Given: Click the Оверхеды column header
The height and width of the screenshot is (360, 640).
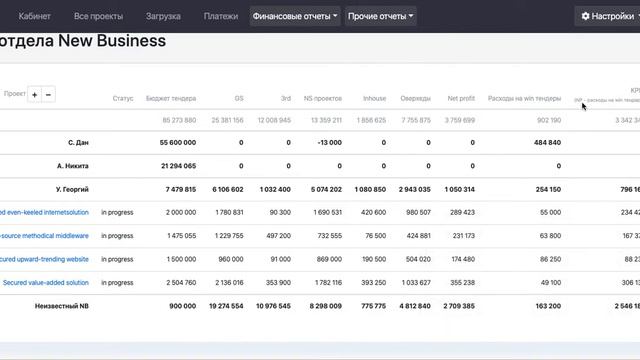Looking at the screenshot, I should [x=416, y=98].
